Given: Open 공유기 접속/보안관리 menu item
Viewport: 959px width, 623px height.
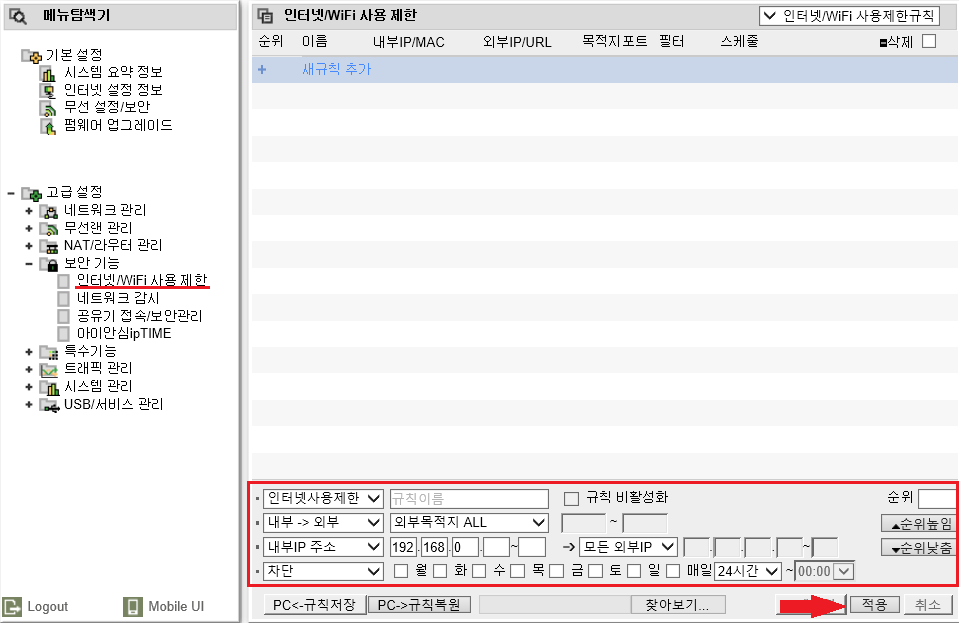Looking at the screenshot, I should tap(139, 316).
